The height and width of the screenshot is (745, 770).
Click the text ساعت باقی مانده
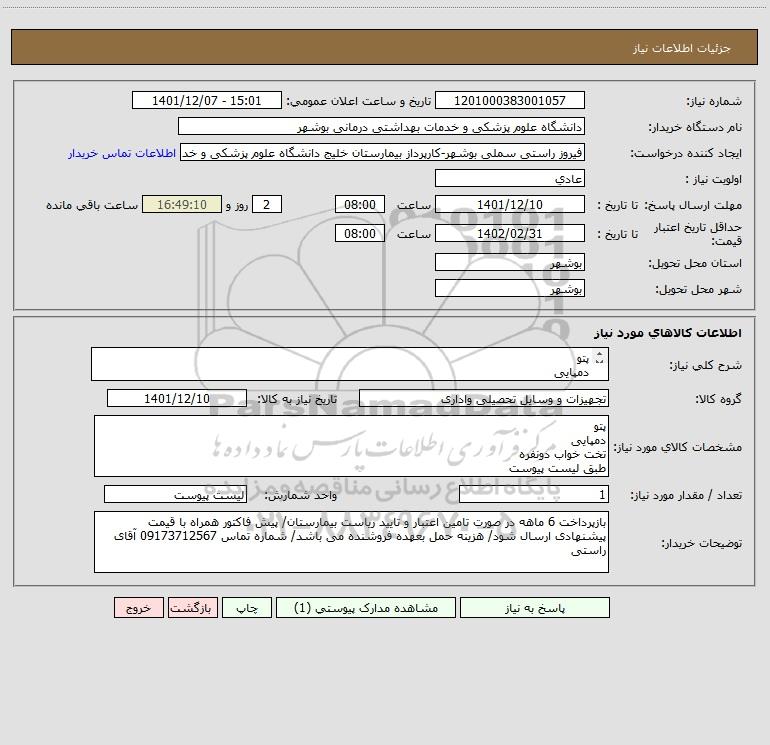[92, 205]
